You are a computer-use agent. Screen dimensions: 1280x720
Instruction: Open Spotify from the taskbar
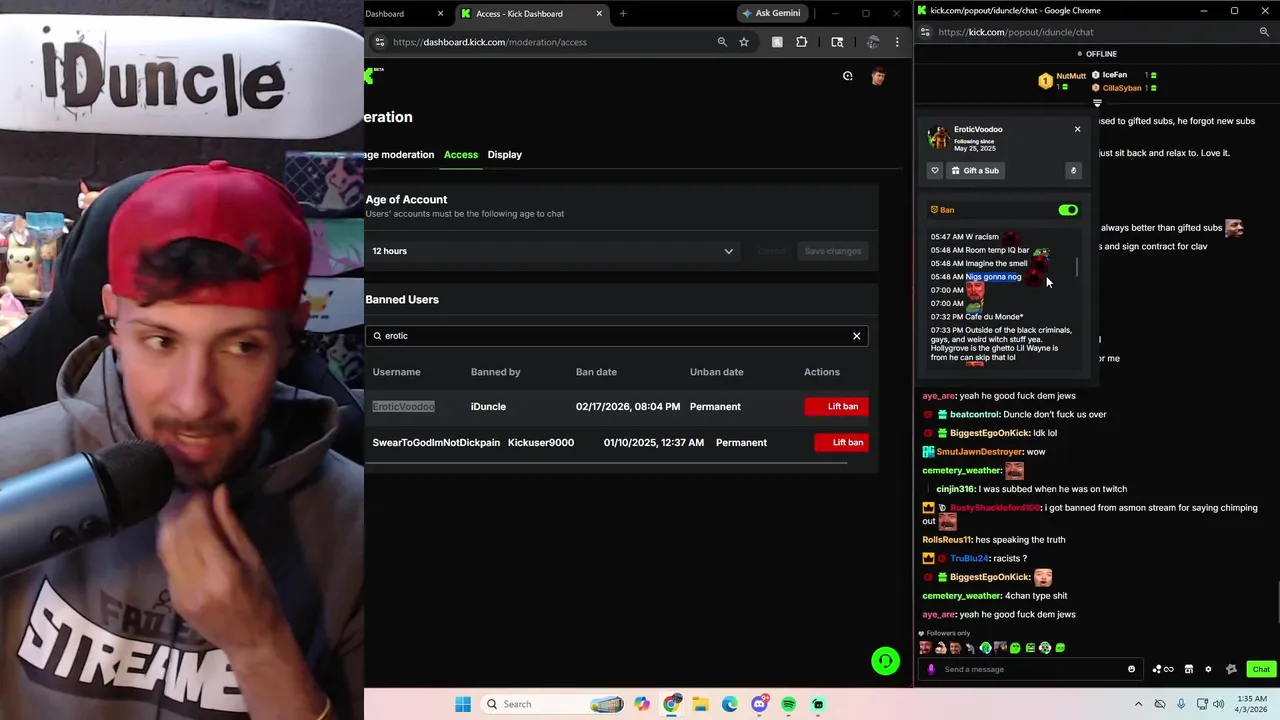(x=789, y=704)
